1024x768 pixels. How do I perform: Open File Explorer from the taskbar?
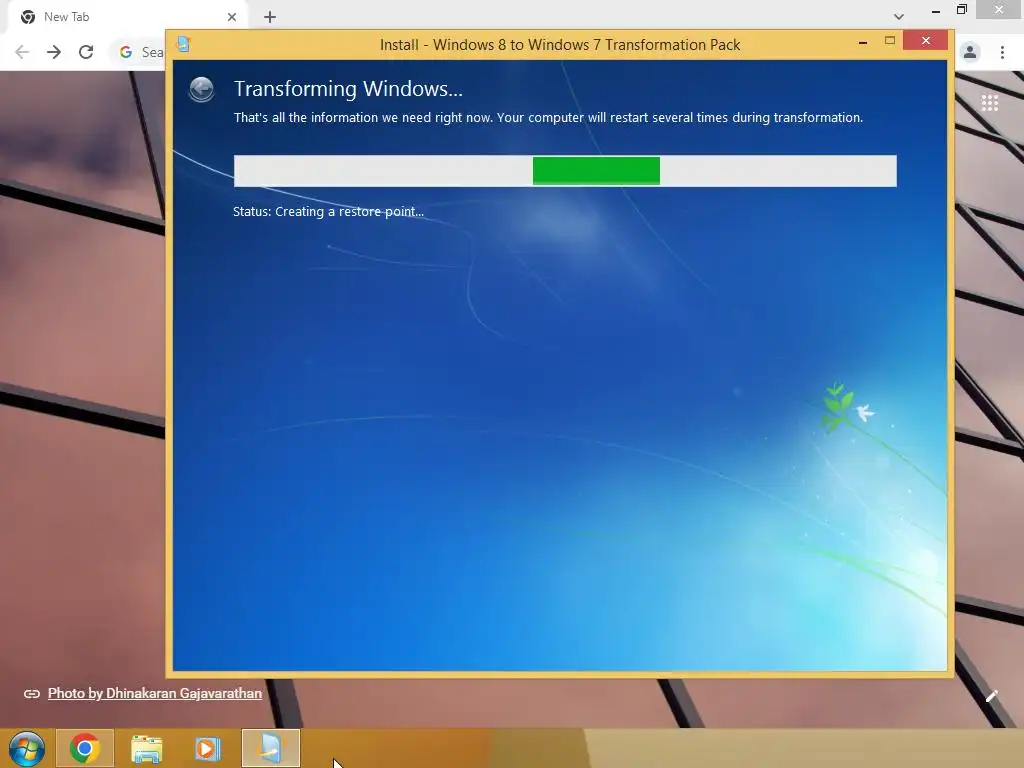click(146, 748)
